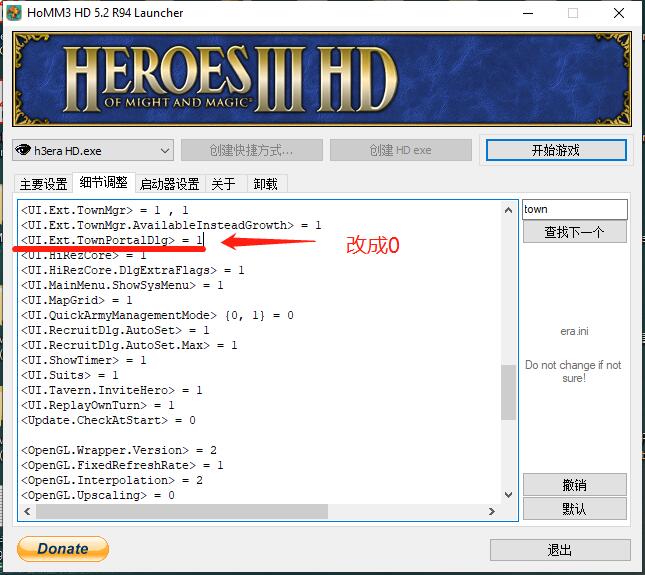Click the <UI.MapGrid> = 1 line
645x575 pixels.
77,300
